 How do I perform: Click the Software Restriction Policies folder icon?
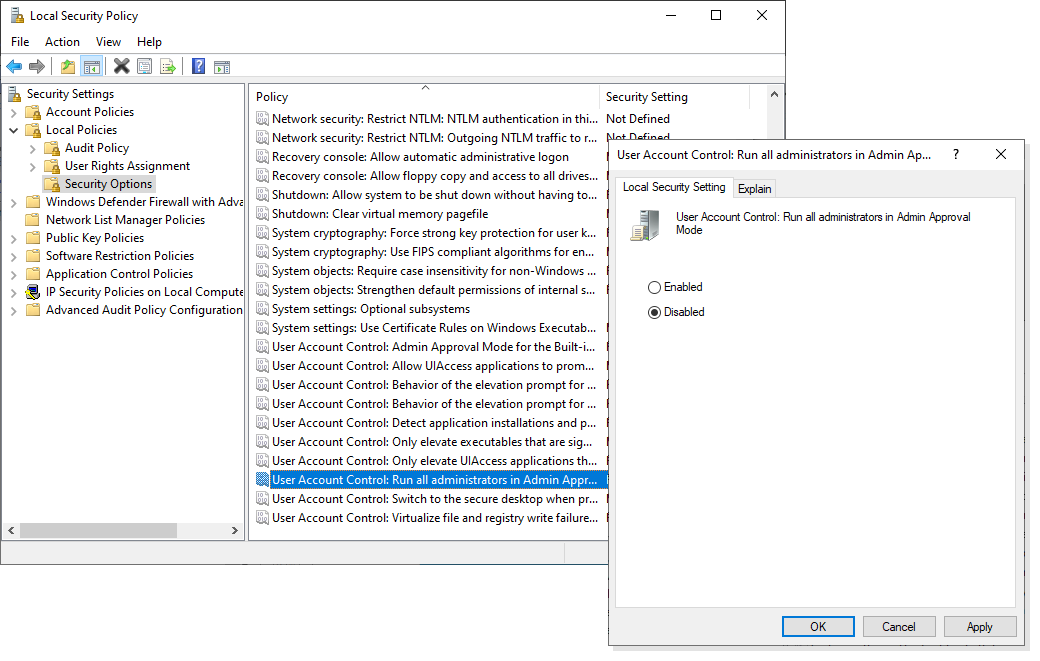point(33,256)
